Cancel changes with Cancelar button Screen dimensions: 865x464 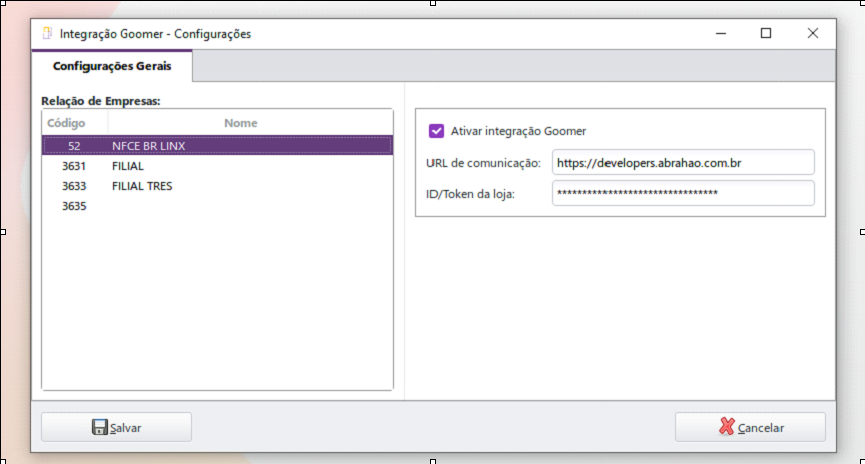pyautogui.click(x=750, y=427)
